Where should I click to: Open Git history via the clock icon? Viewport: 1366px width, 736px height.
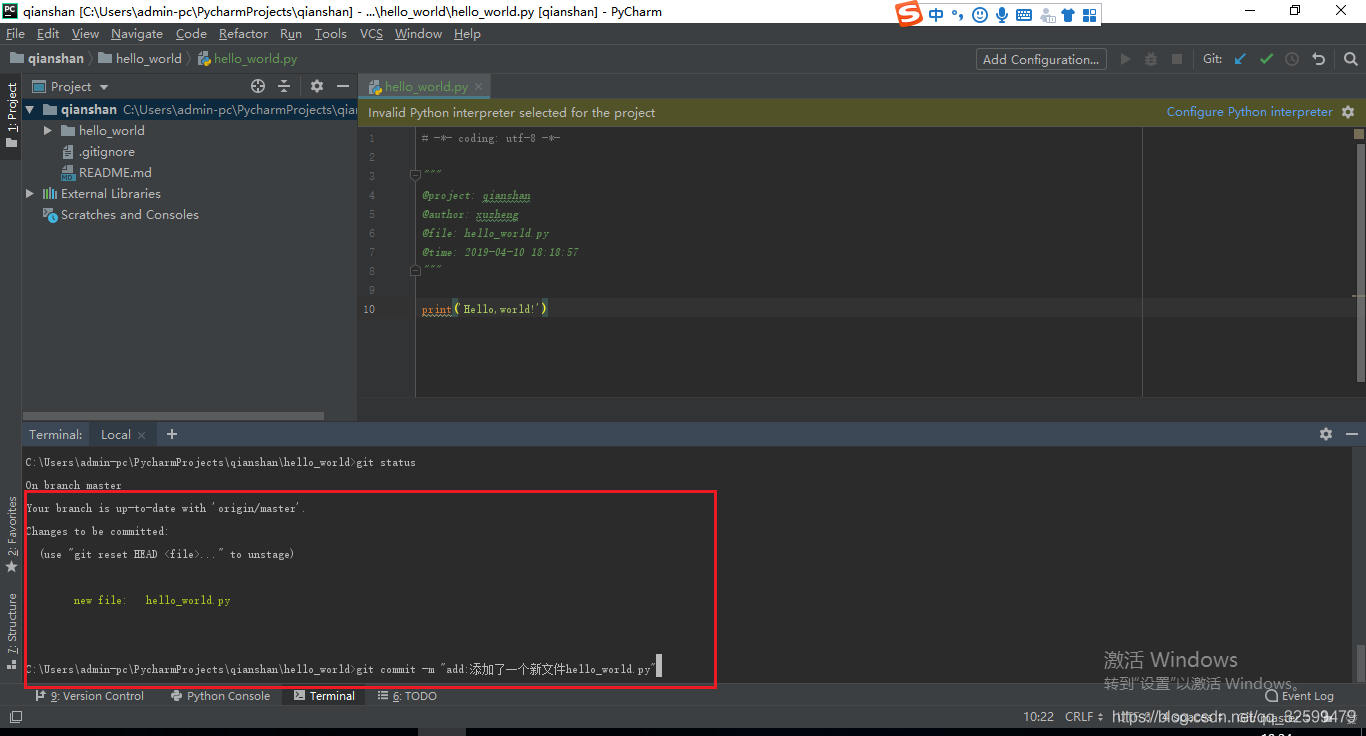[1292, 59]
